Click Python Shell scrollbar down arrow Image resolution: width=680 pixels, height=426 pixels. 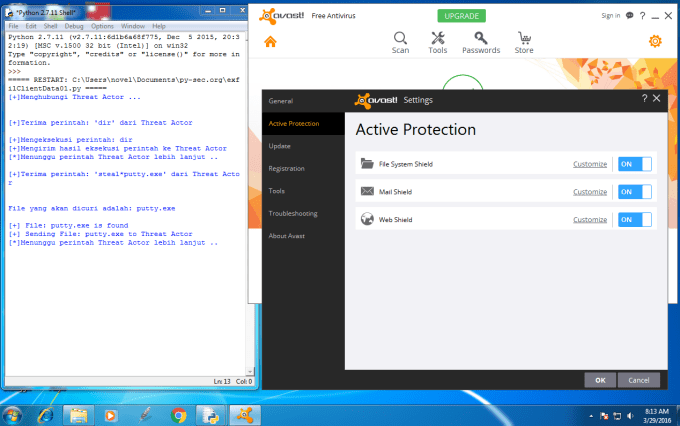tap(250, 371)
